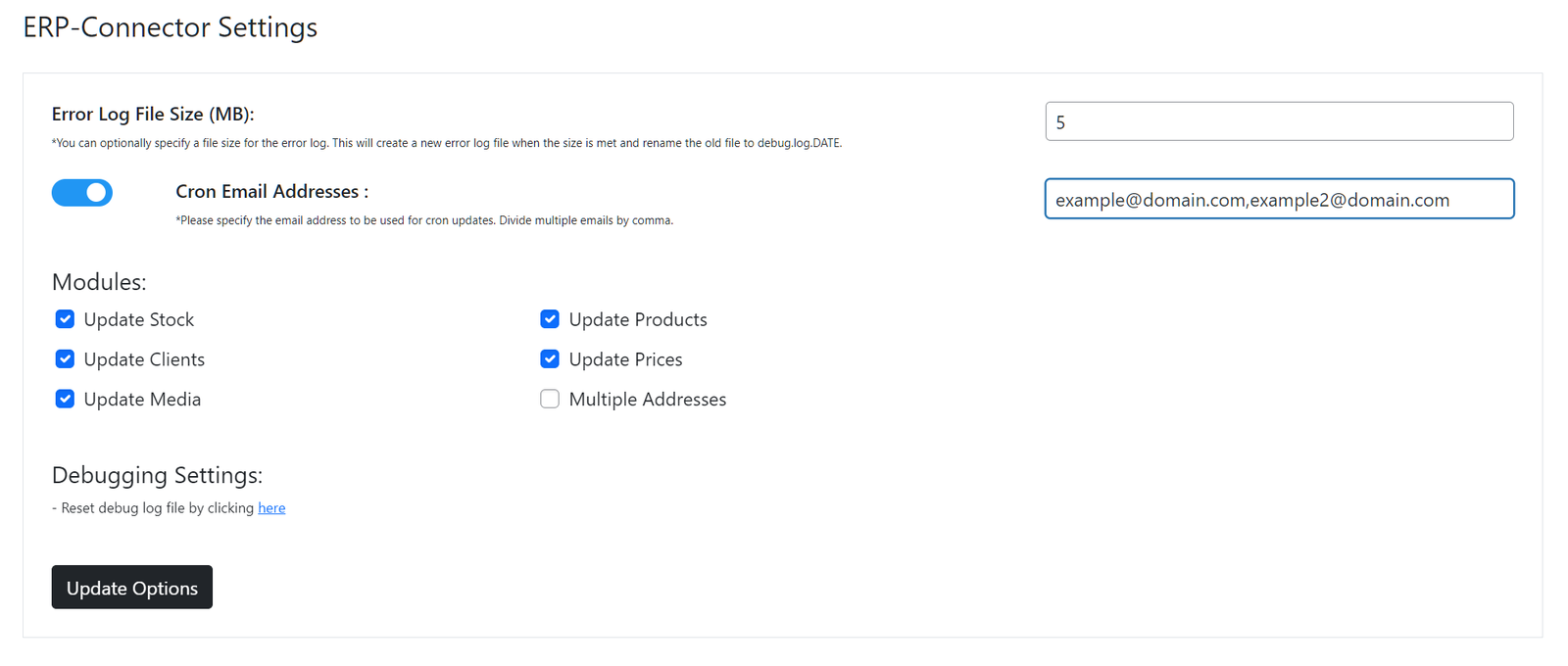Click the Debugging Settings section heading
1568x666 pixels.
157,475
